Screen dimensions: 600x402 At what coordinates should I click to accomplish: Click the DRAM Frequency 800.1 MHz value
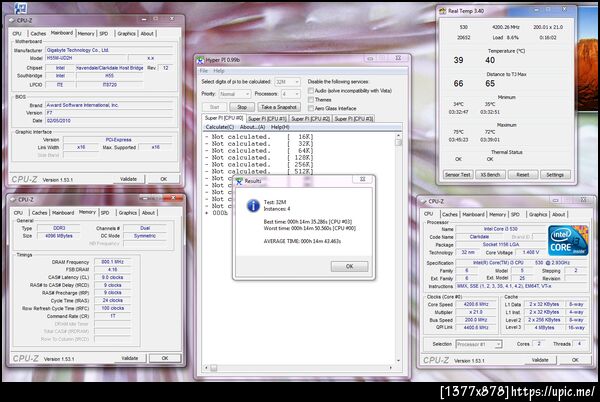tap(112, 262)
